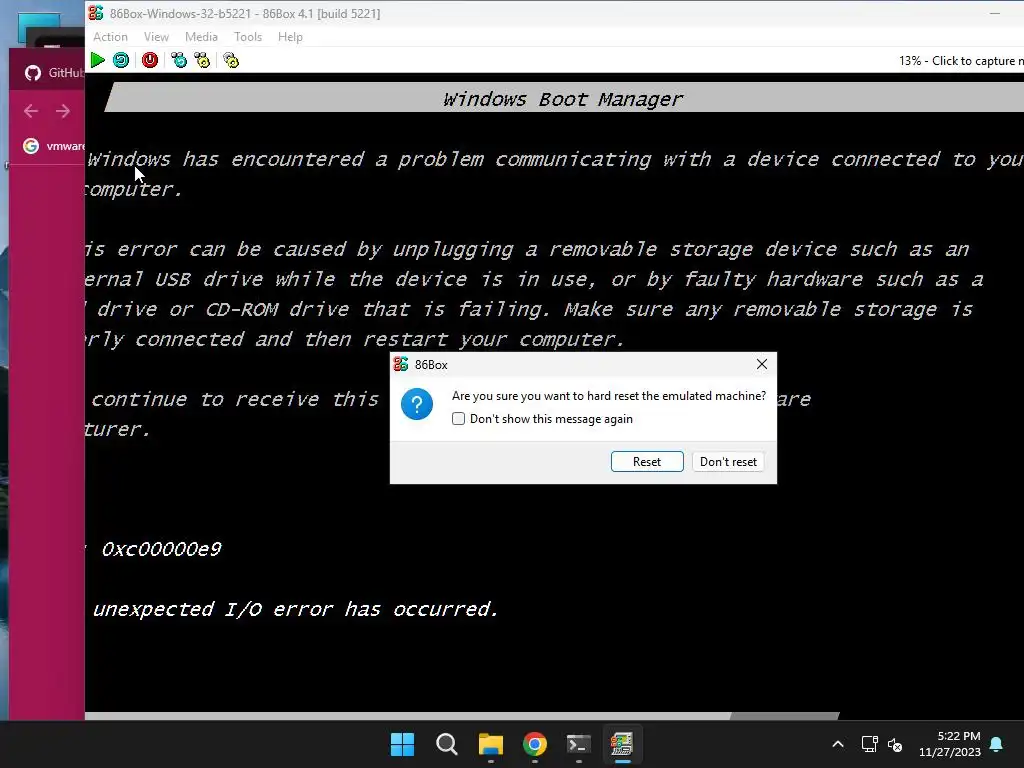
Task: Go back in the browser window
Action: point(31,111)
